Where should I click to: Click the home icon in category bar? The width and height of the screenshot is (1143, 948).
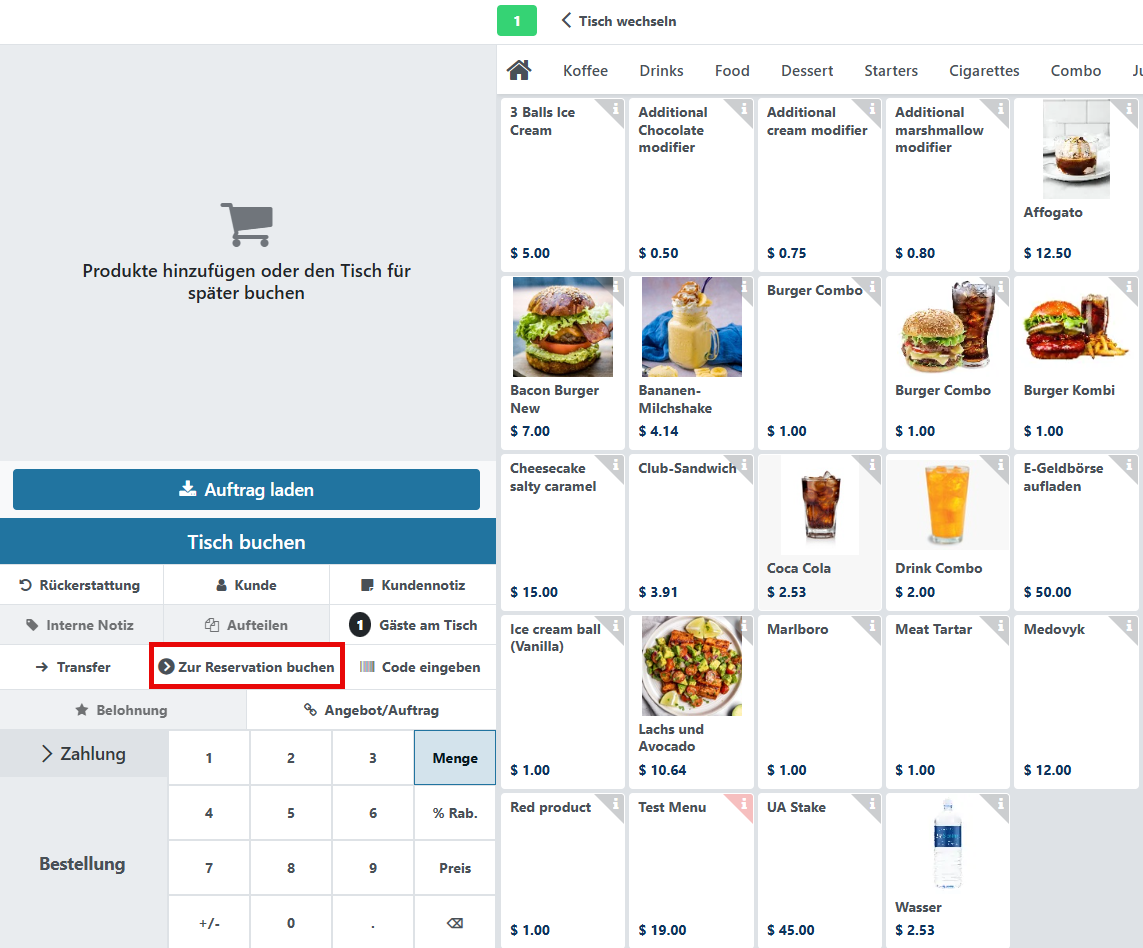519,71
